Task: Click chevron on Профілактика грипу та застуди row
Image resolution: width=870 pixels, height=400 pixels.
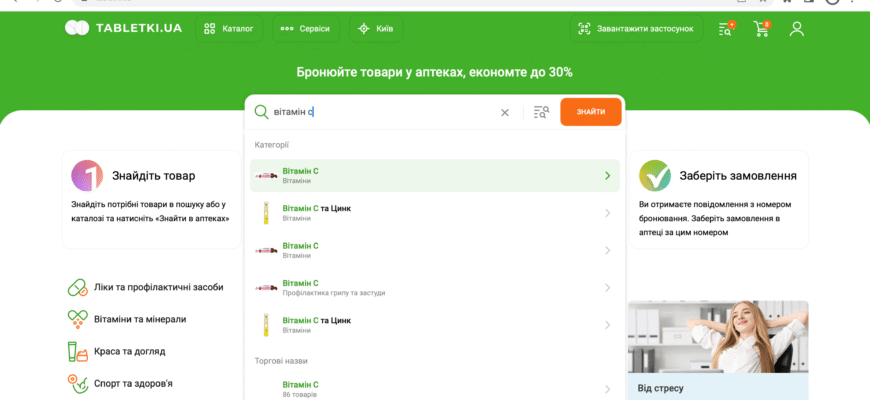Action: tap(608, 287)
